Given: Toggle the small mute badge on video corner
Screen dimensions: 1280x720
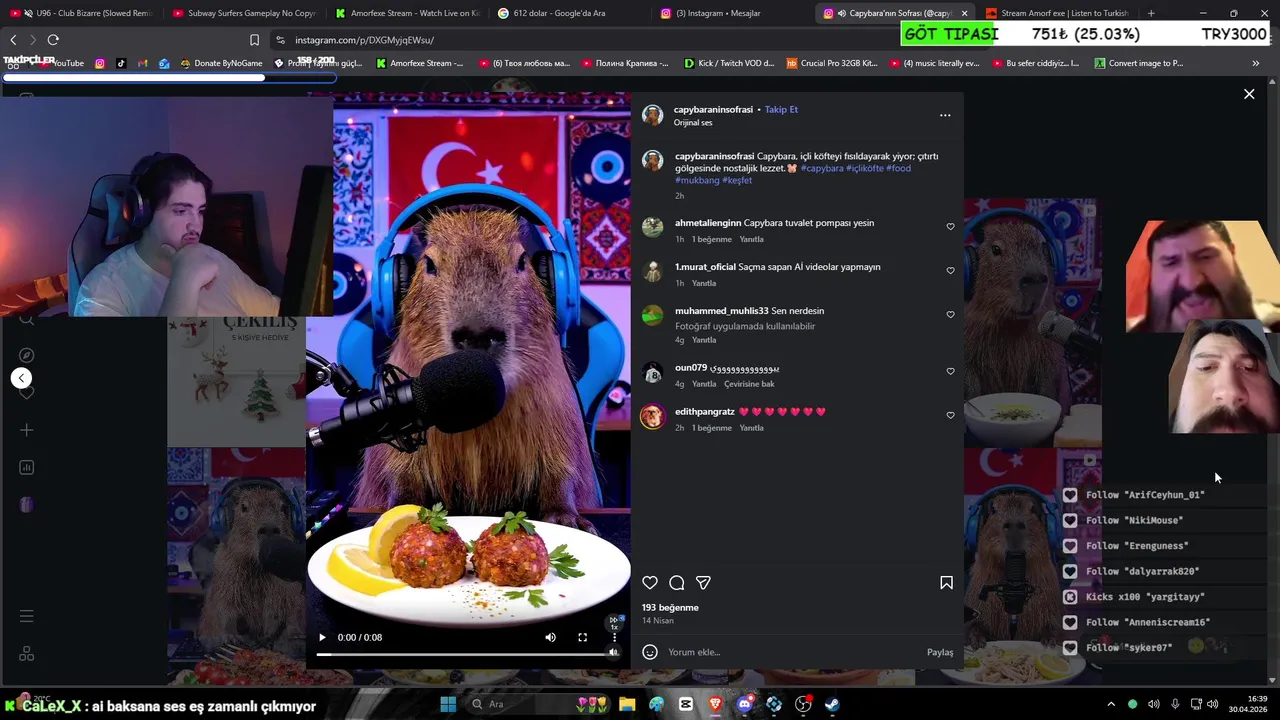Looking at the screenshot, I should 614,652.
